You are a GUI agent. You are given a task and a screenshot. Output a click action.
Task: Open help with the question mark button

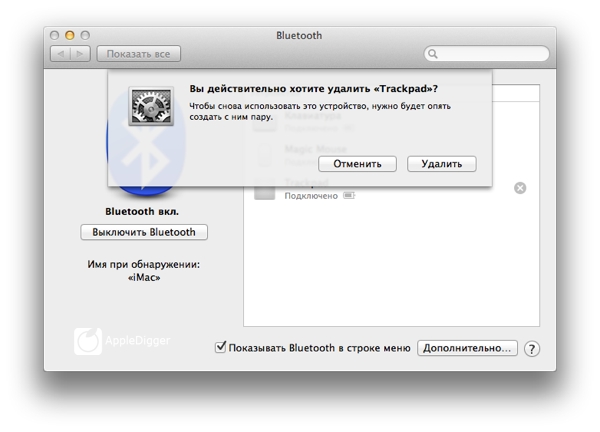click(532, 349)
